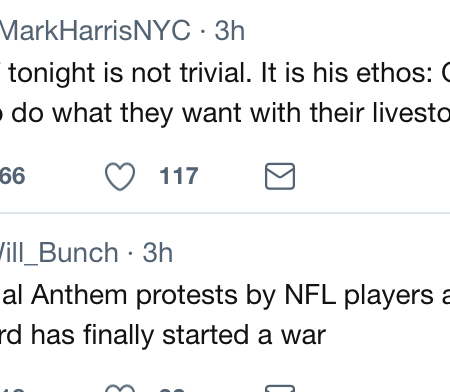Click the word 'NFL' in second tweet
This screenshot has width=450, height=392.
click(310, 295)
